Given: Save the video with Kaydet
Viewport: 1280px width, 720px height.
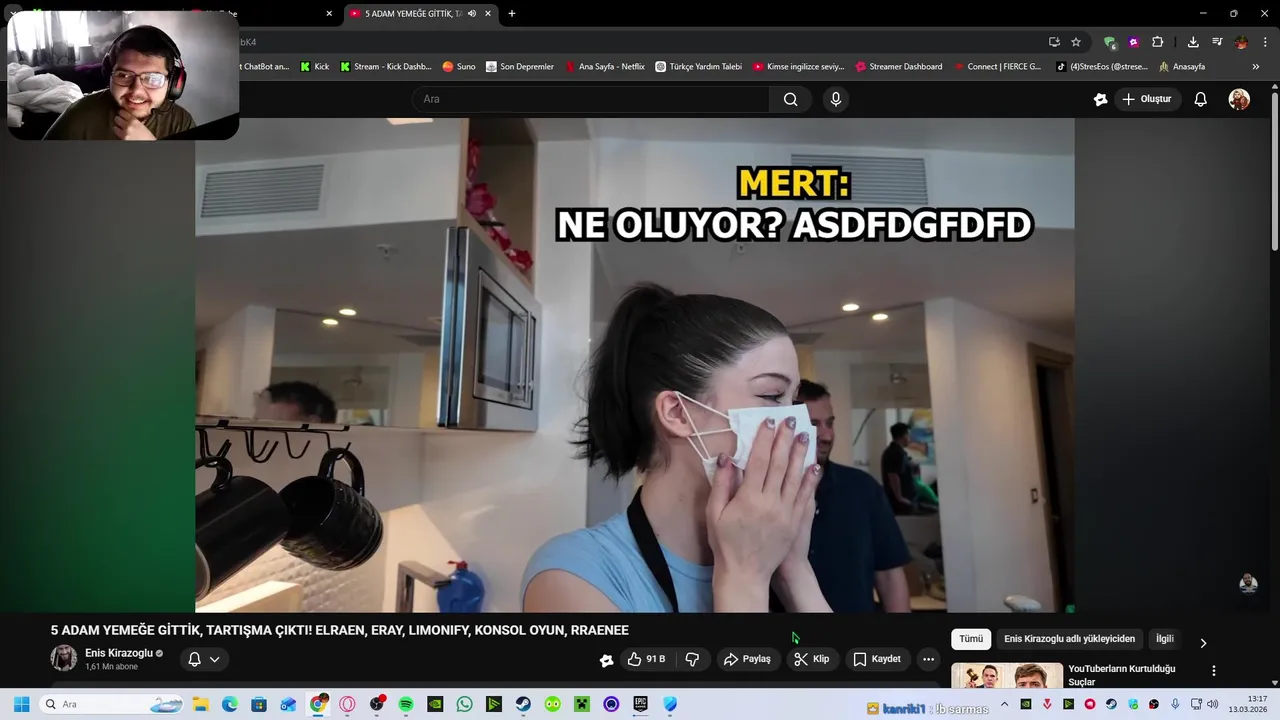Looking at the screenshot, I should coord(877,659).
